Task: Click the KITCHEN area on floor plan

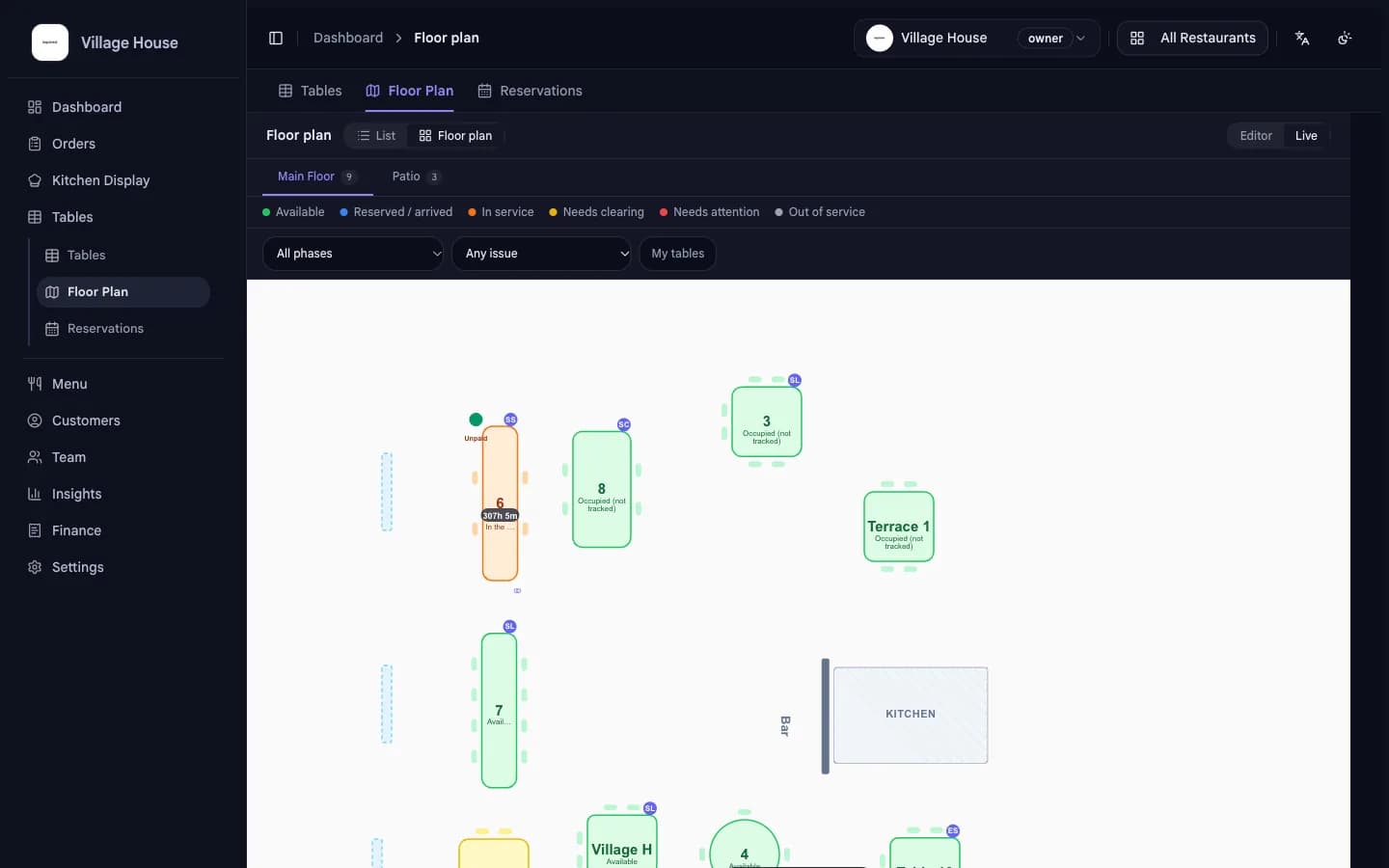Action: (911, 715)
